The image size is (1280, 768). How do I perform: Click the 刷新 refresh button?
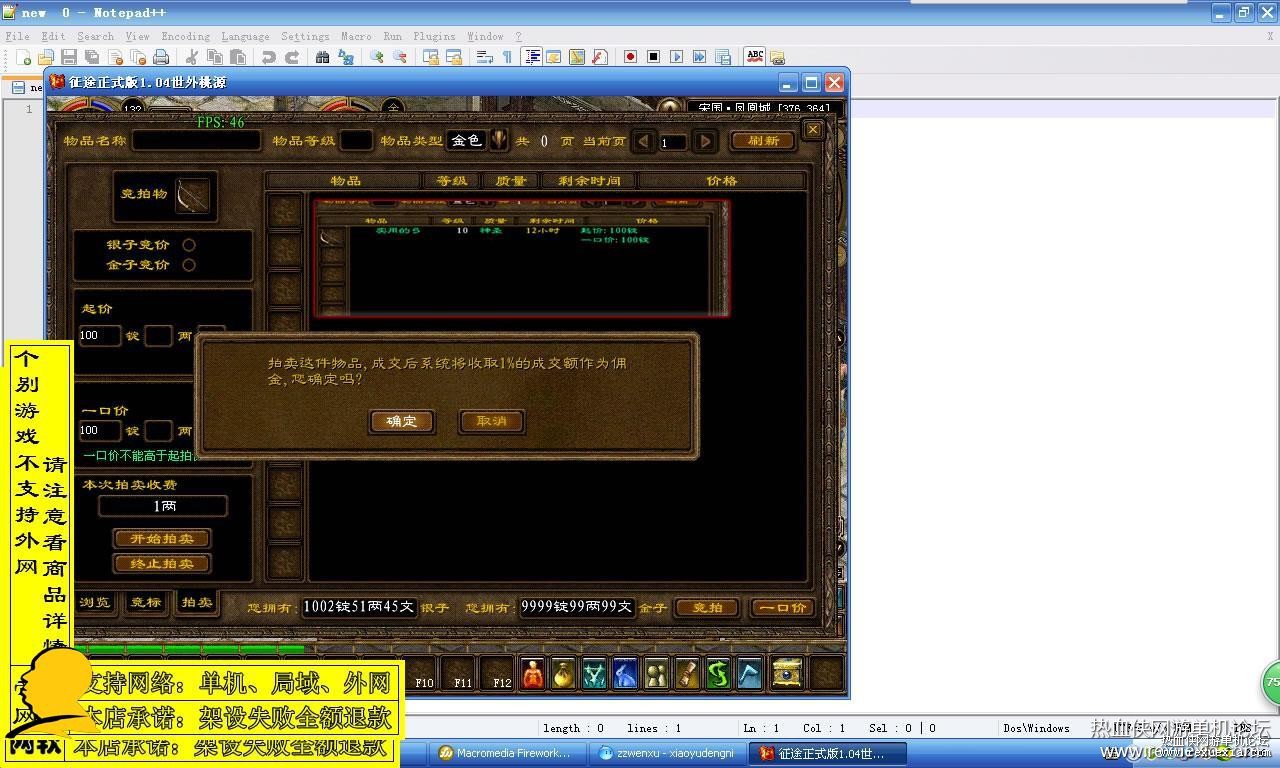[763, 141]
